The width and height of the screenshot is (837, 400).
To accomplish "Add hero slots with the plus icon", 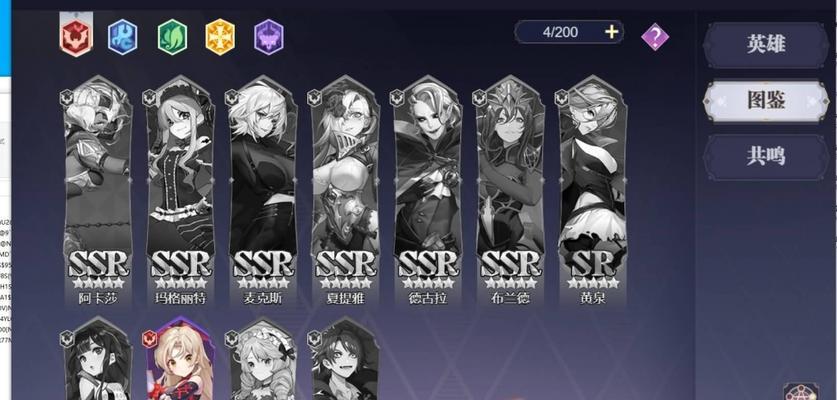I will click(611, 32).
